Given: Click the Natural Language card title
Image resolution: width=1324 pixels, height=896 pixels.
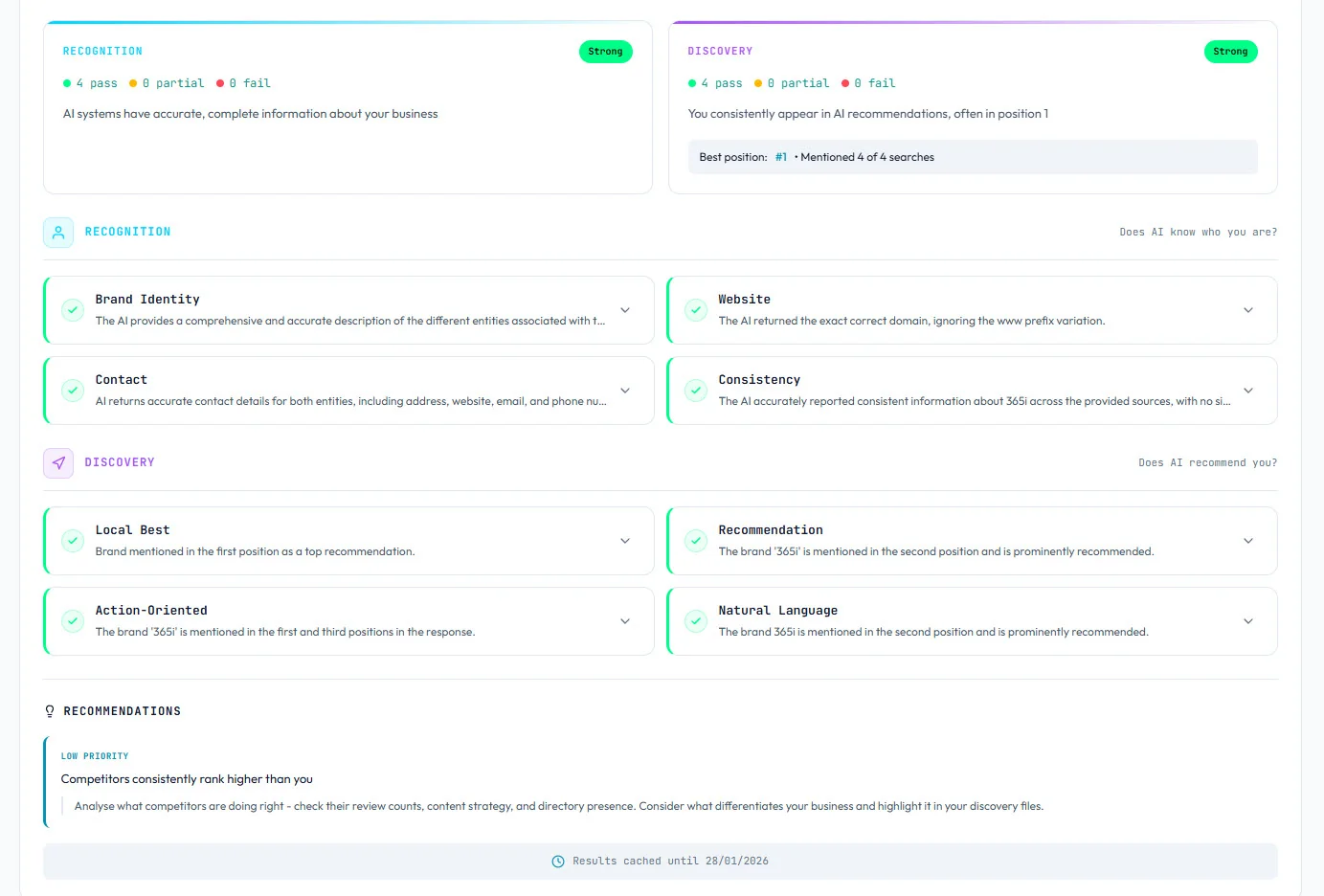Looking at the screenshot, I should [778, 611].
